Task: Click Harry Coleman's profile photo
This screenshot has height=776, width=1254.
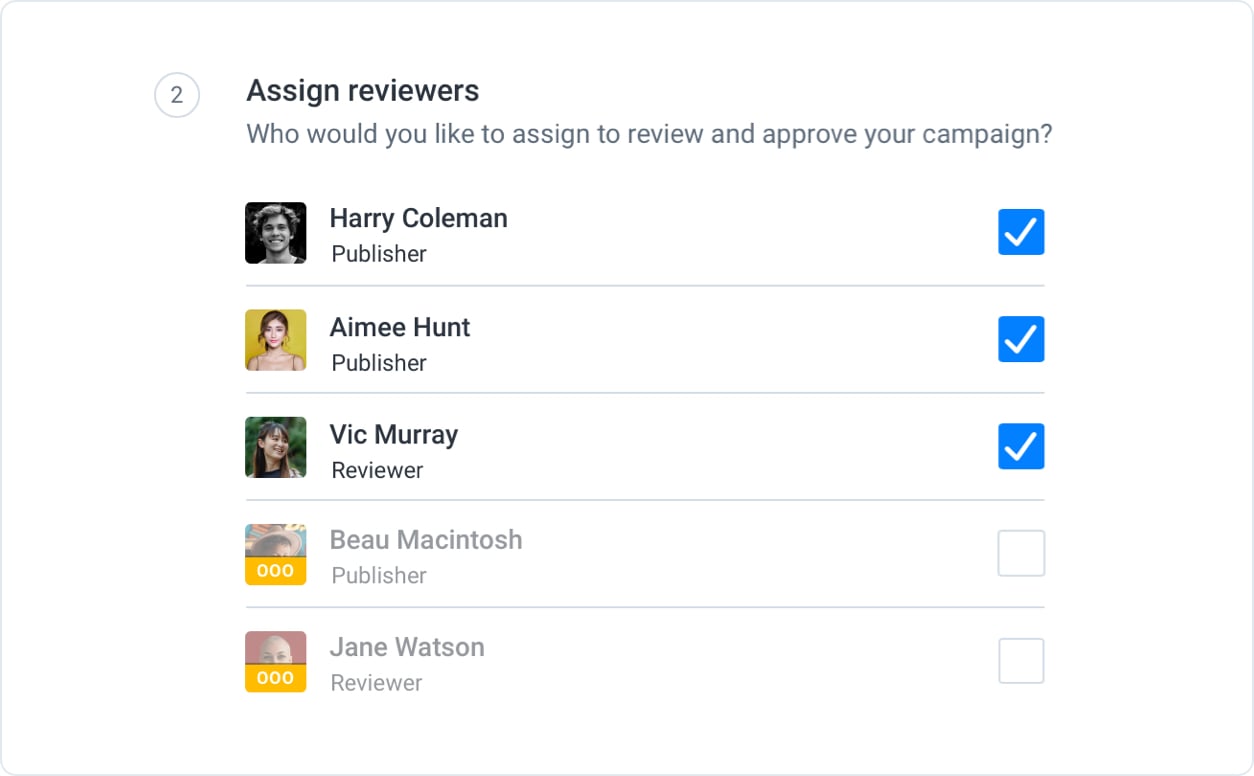Action: pos(276,233)
